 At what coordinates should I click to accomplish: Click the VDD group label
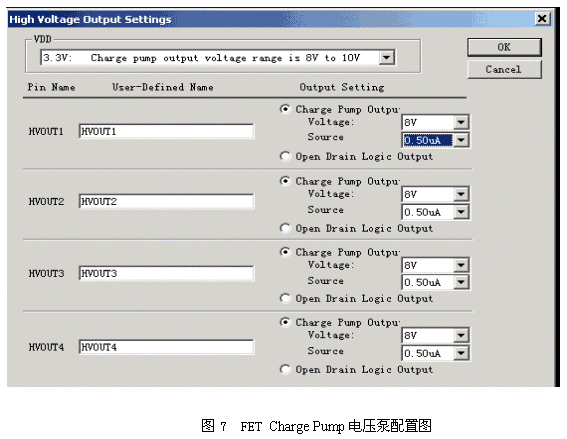[x=43, y=39]
